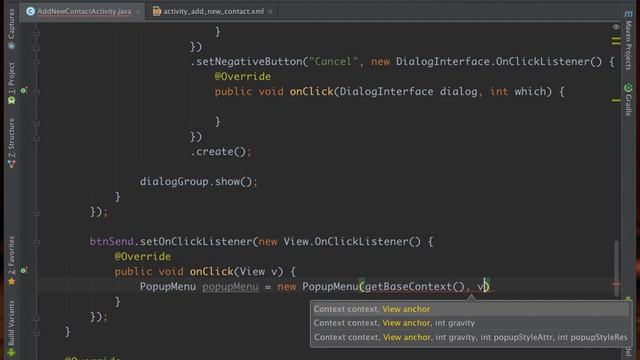Click the "Cancel" string literal
This screenshot has height=360, width=640.
click(x=333, y=62)
